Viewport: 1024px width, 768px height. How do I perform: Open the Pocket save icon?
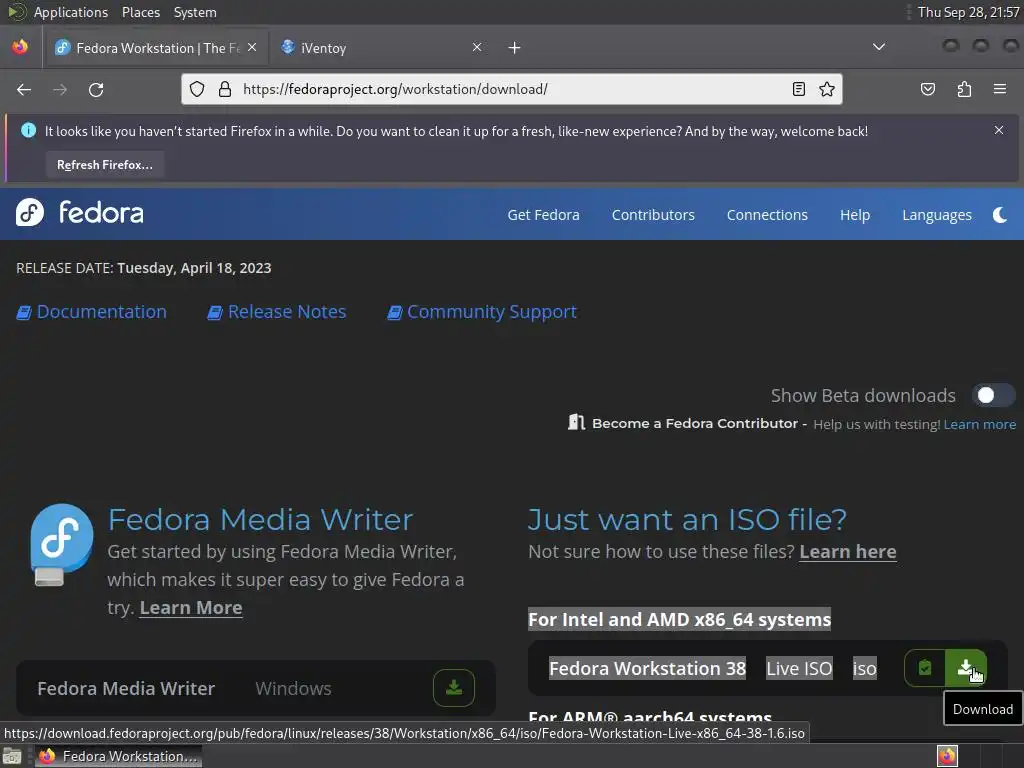pyautogui.click(x=927, y=89)
